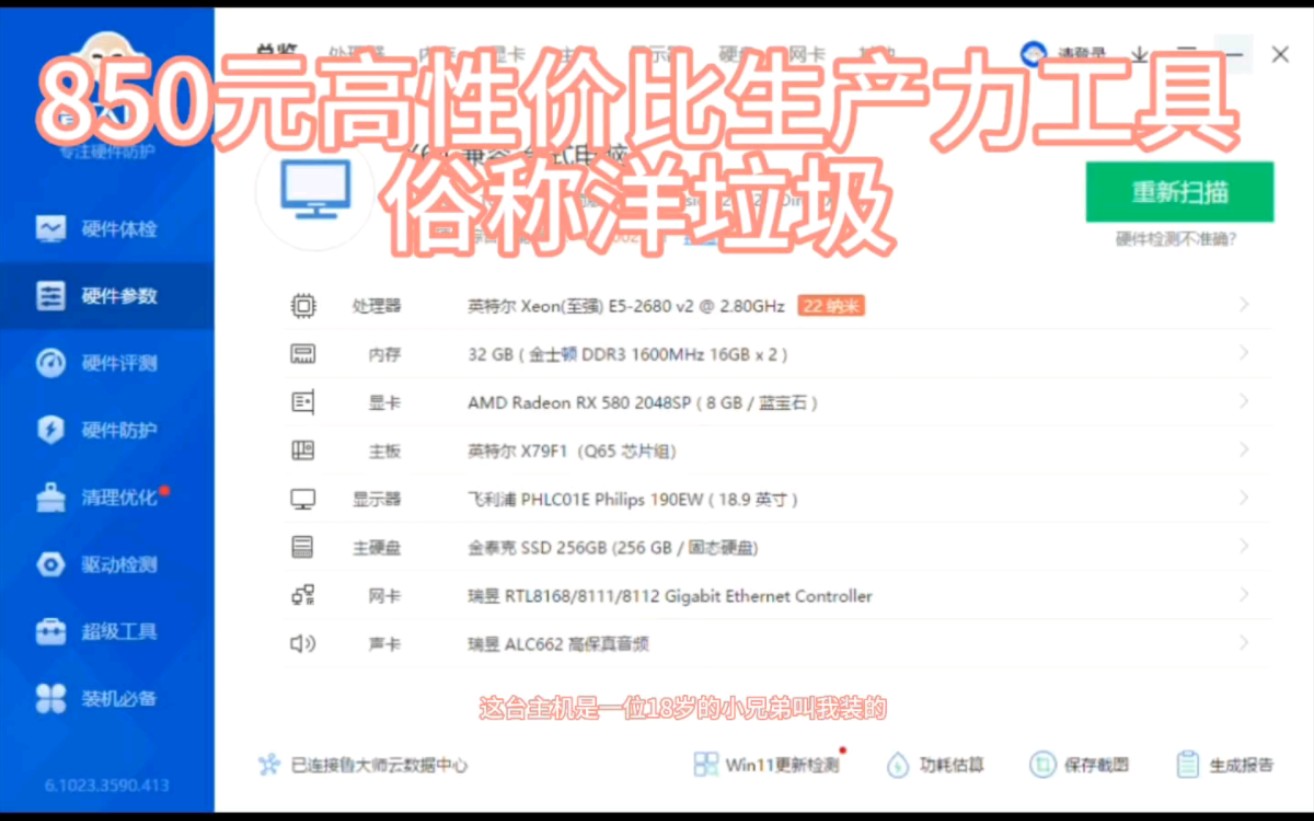This screenshot has width=1314, height=821.
Task: Click the 显卡 graphics card icon
Action: click(x=303, y=402)
